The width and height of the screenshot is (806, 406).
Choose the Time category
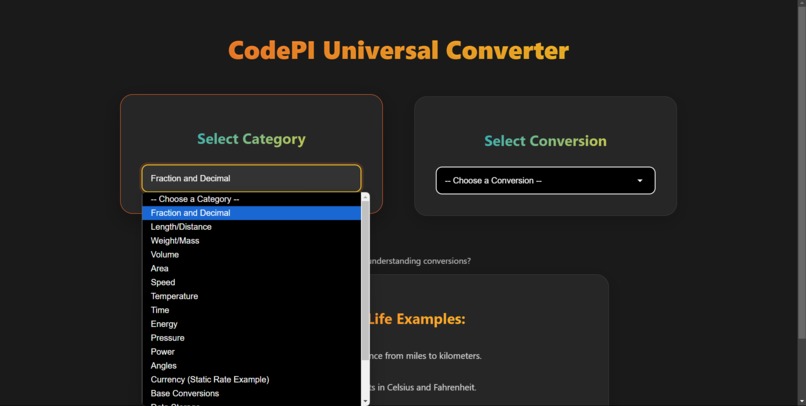click(x=251, y=310)
